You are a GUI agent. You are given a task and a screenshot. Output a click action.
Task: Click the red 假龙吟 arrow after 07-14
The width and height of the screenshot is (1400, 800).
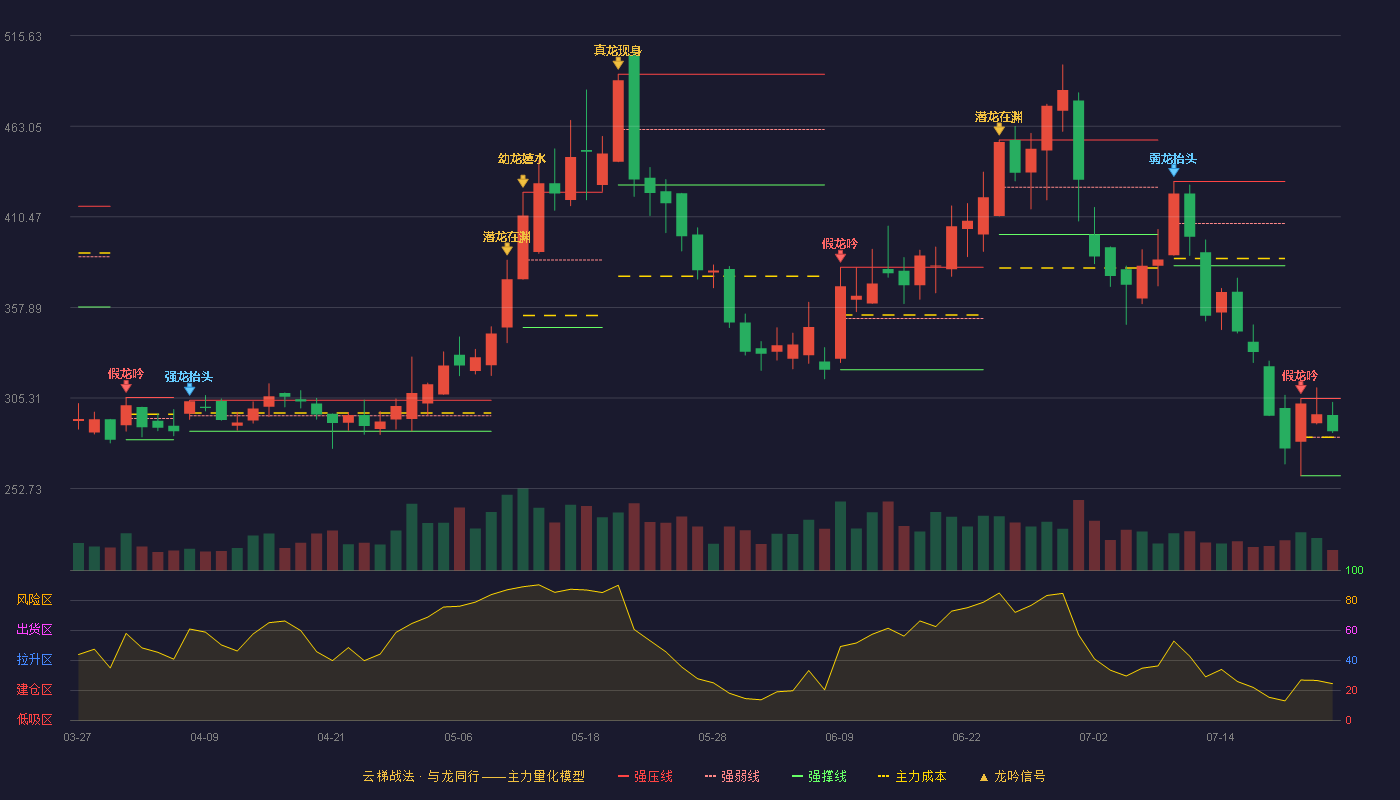[1300, 387]
